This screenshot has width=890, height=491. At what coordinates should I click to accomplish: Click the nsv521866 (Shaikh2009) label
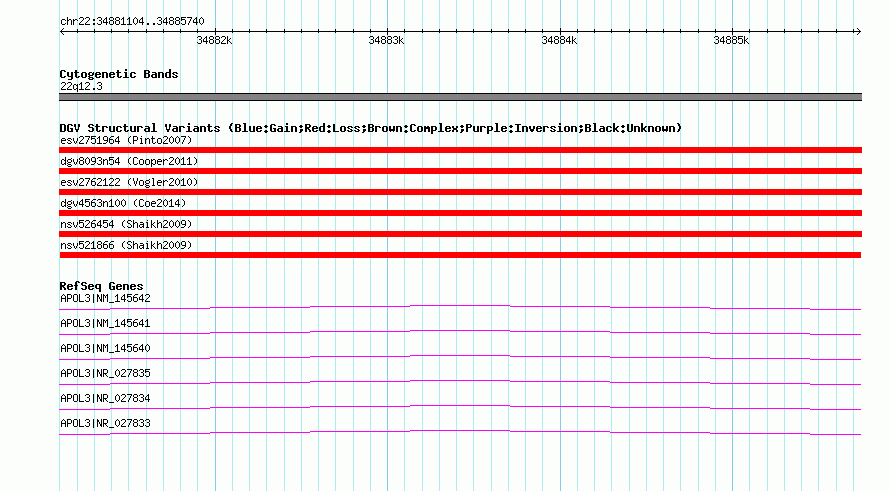pyautogui.click(x=126, y=245)
